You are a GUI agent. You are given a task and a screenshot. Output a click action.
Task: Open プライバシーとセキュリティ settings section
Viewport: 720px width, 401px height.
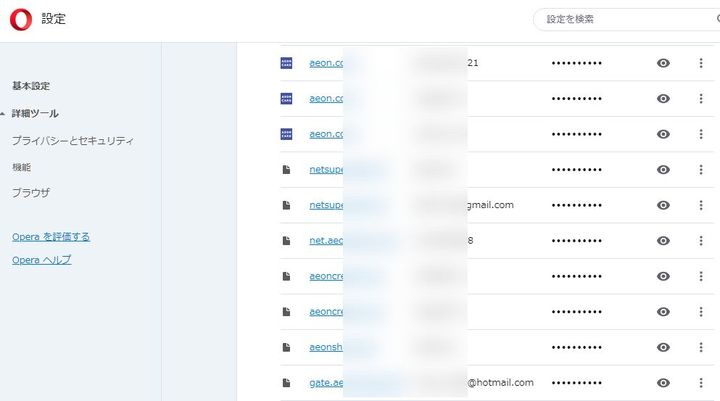(x=73, y=141)
